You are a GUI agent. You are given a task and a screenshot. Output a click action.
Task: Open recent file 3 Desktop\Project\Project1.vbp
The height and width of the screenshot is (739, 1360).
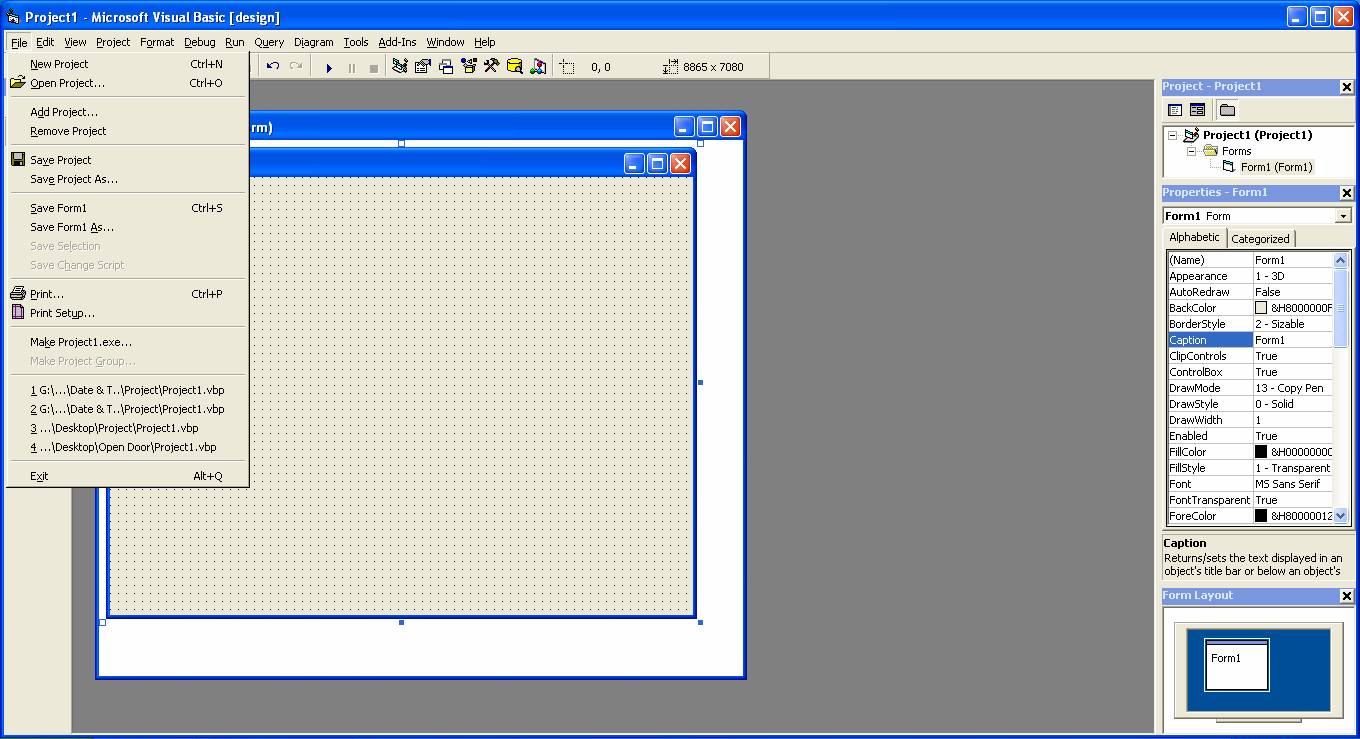(127, 428)
